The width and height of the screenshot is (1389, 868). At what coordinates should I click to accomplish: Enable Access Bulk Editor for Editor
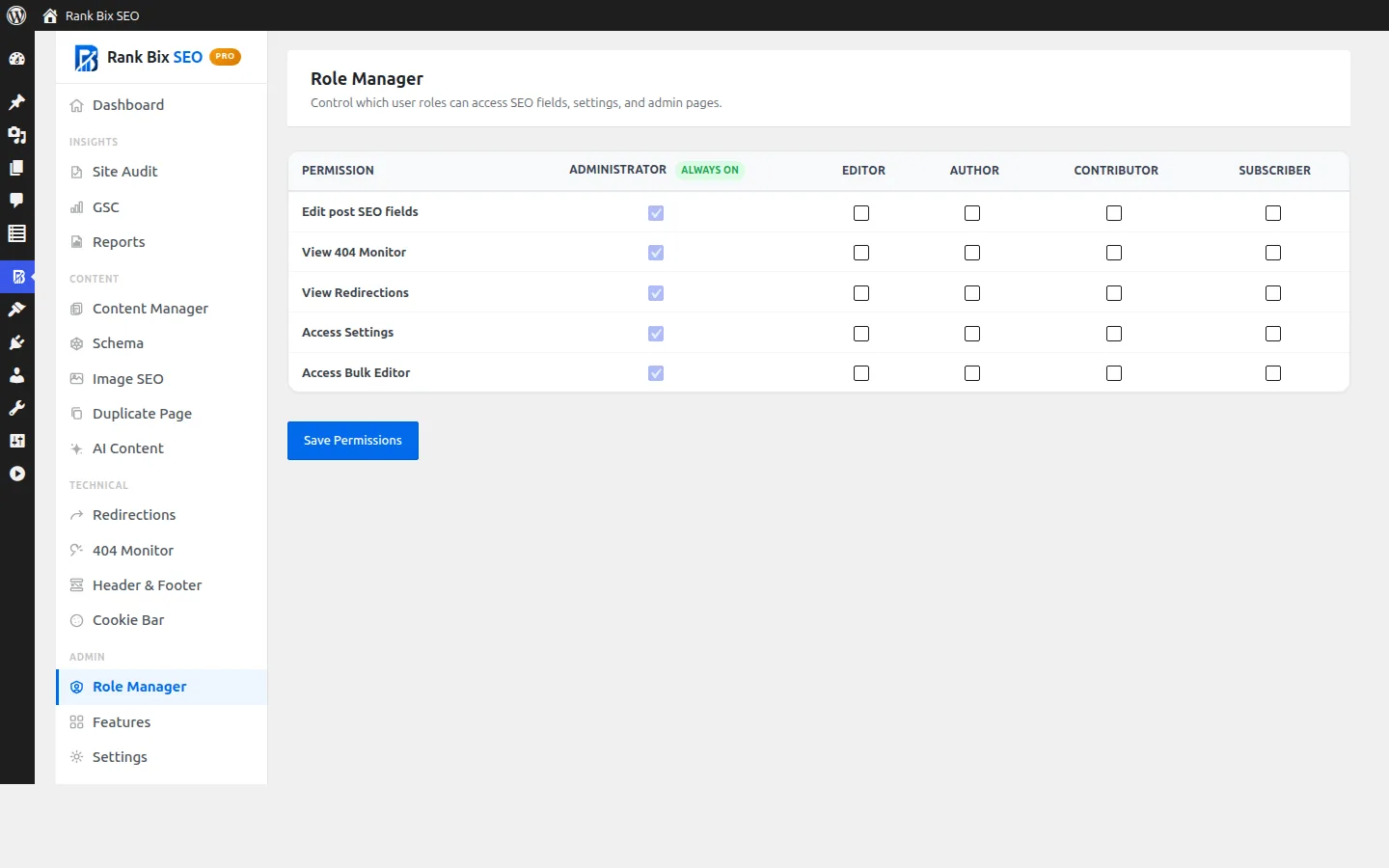[861, 373]
